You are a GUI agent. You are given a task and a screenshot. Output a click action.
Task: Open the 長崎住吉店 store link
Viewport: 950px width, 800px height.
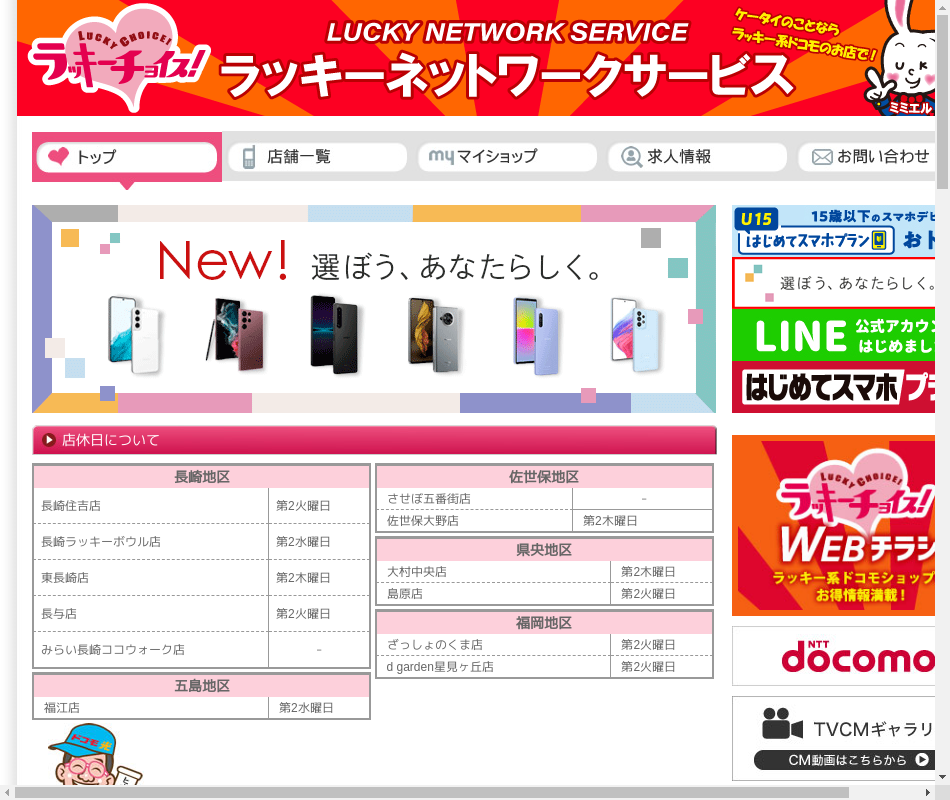(x=71, y=506)
